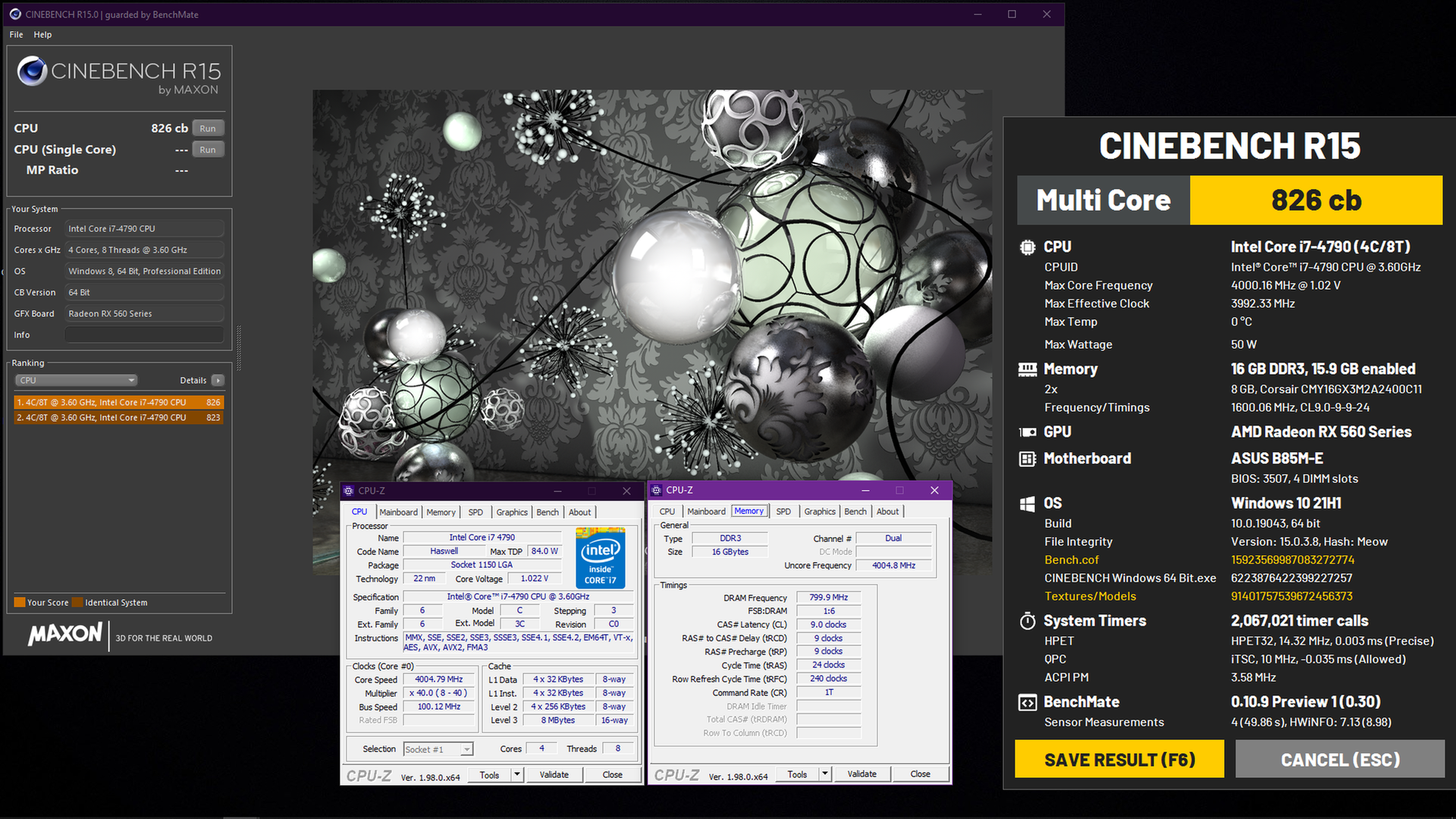Click the Windows logo OS icon
Screen dimensions: 1456x819
1027,504
